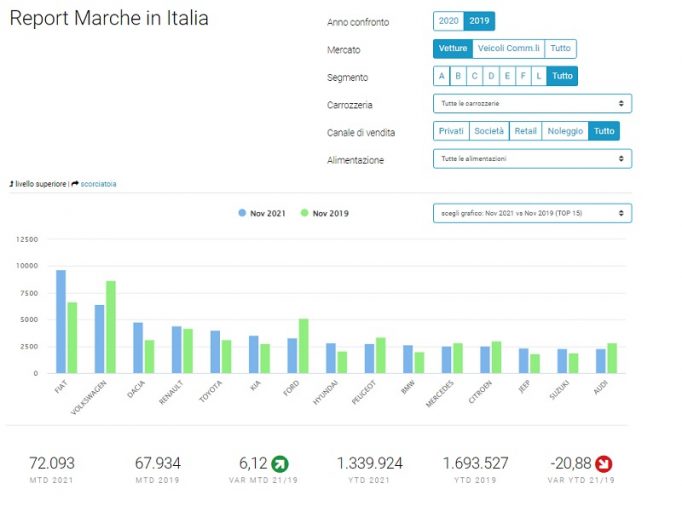This screenshot has height=512, width=682.
Task: Click the 72.093 MTD 2021 value
Action: point(52,463)
